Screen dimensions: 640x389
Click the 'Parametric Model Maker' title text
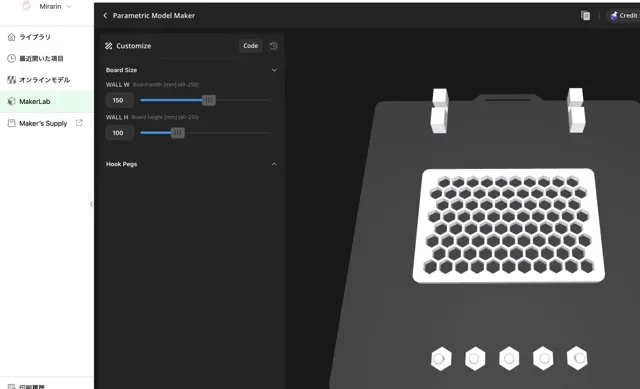pos(154,16)
